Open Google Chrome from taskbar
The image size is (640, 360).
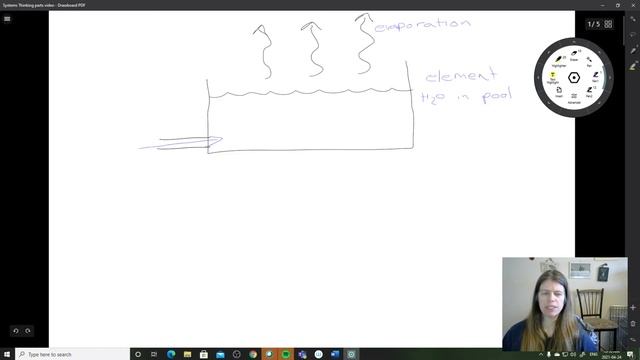pos(253,354)
